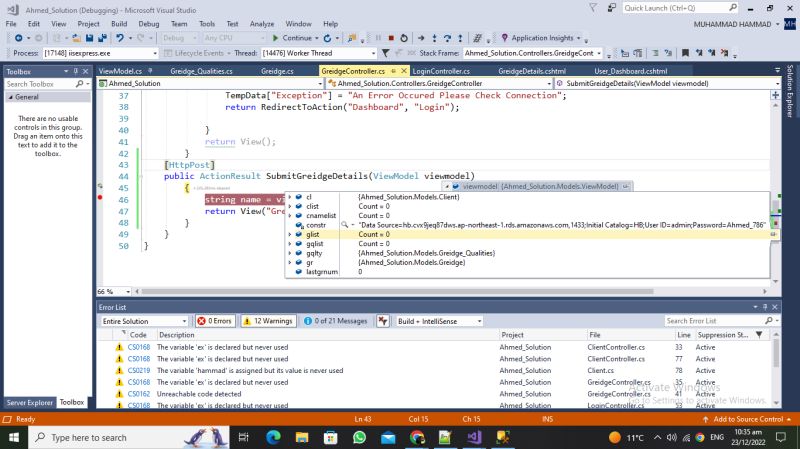Click Step Over icon
Image resolution: width=800 pixels, height=449 pixels.
(447, 38)
